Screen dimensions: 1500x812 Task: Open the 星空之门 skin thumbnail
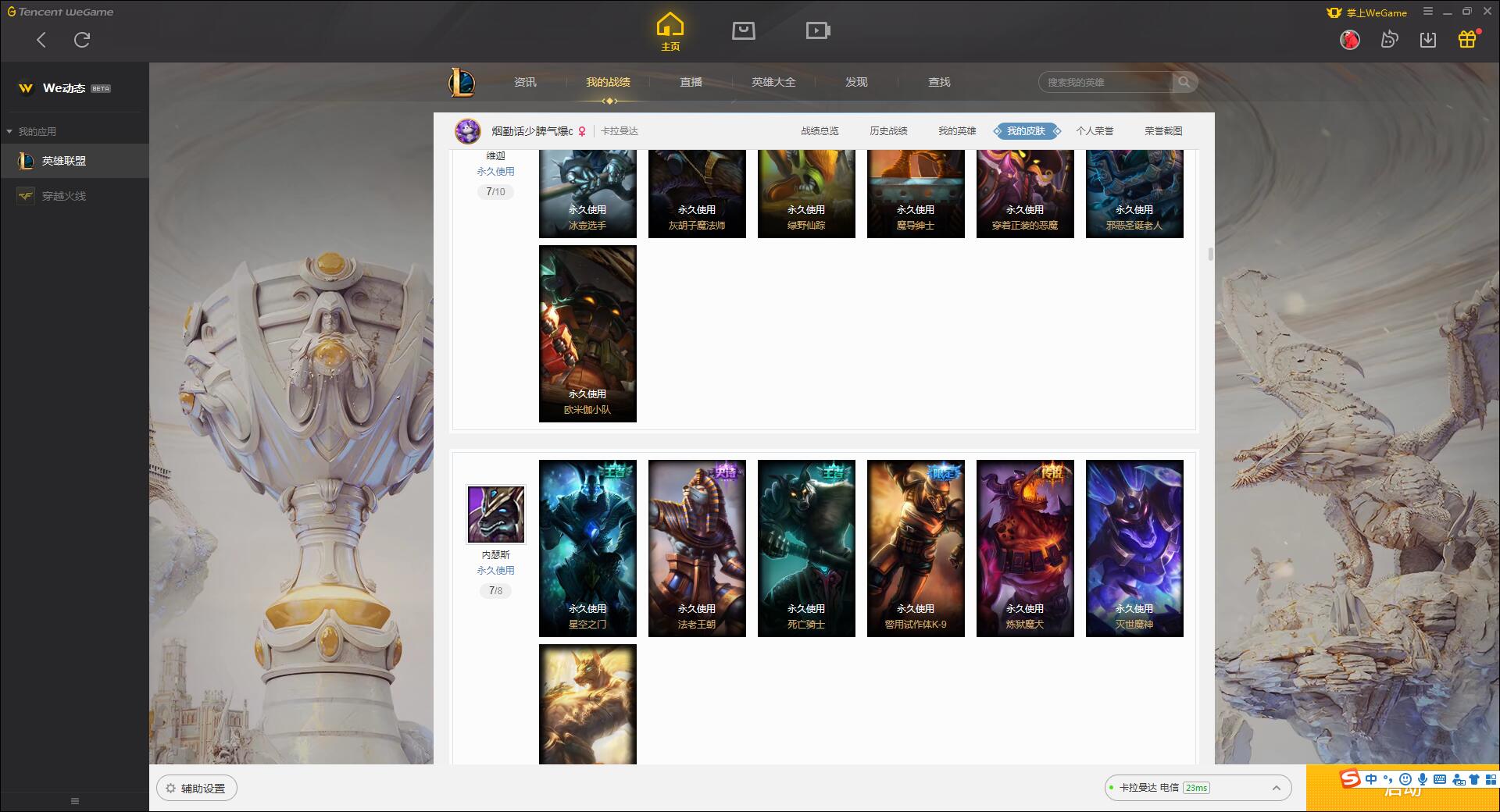click(587, 549)
